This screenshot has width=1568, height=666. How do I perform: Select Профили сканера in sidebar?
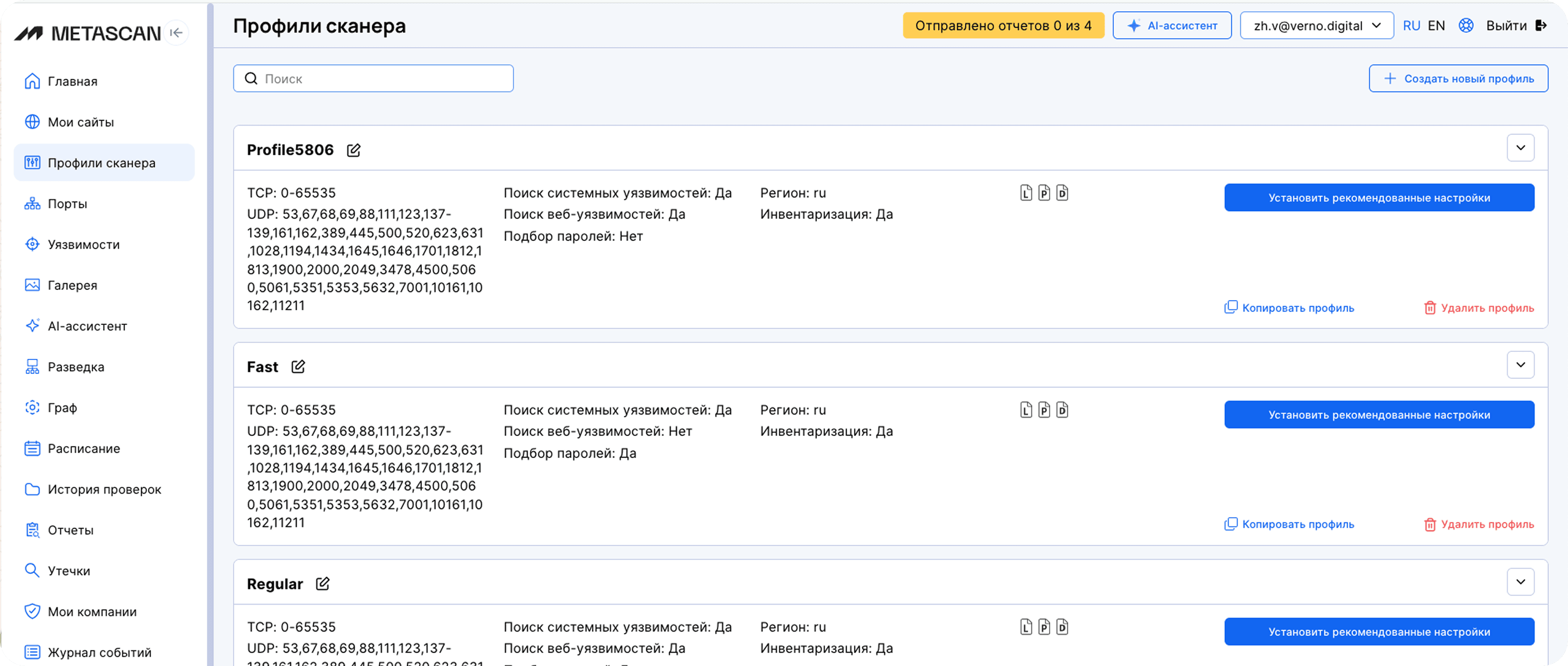104,163
